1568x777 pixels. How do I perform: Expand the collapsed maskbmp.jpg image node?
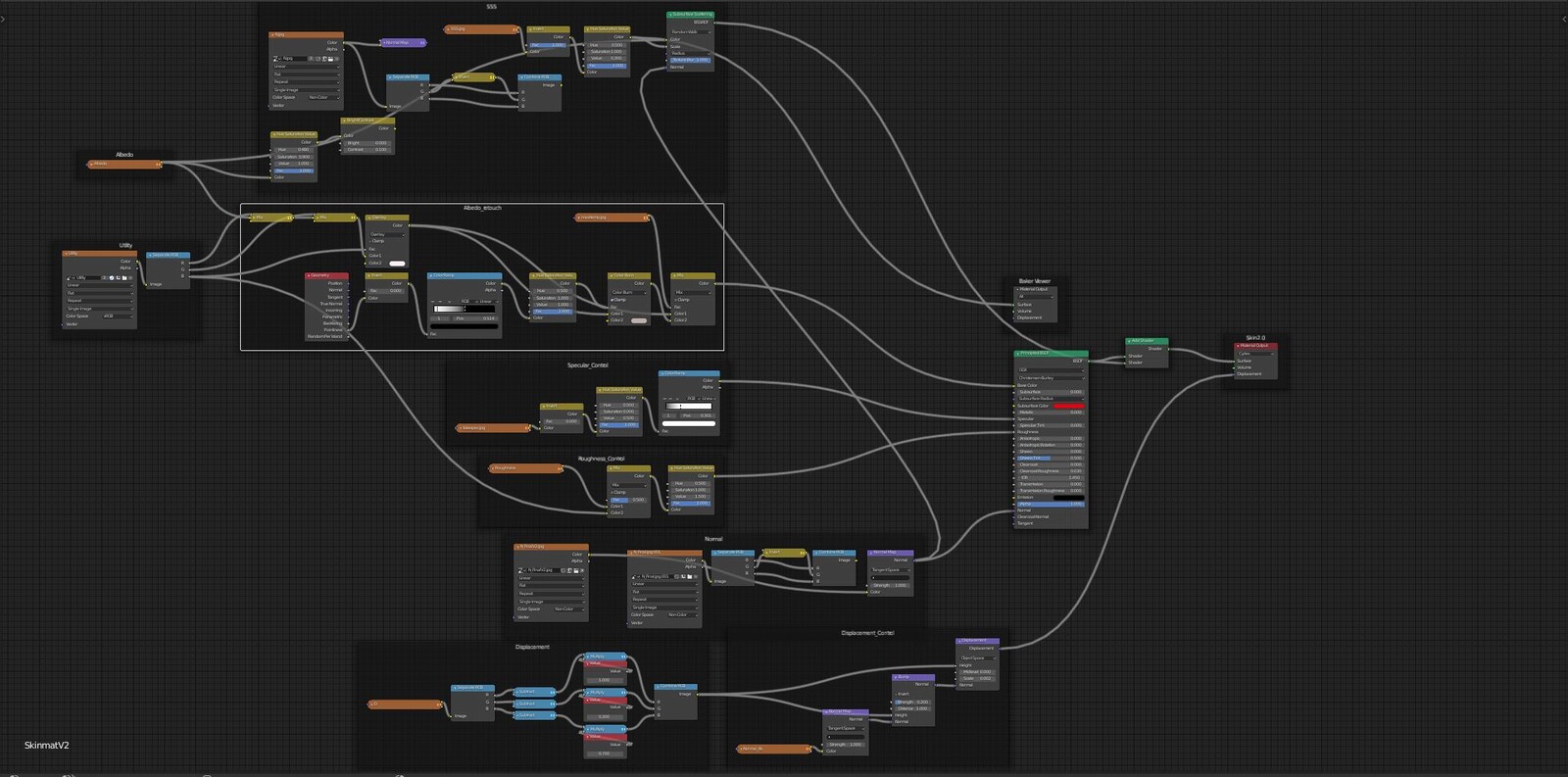point(580,218)
